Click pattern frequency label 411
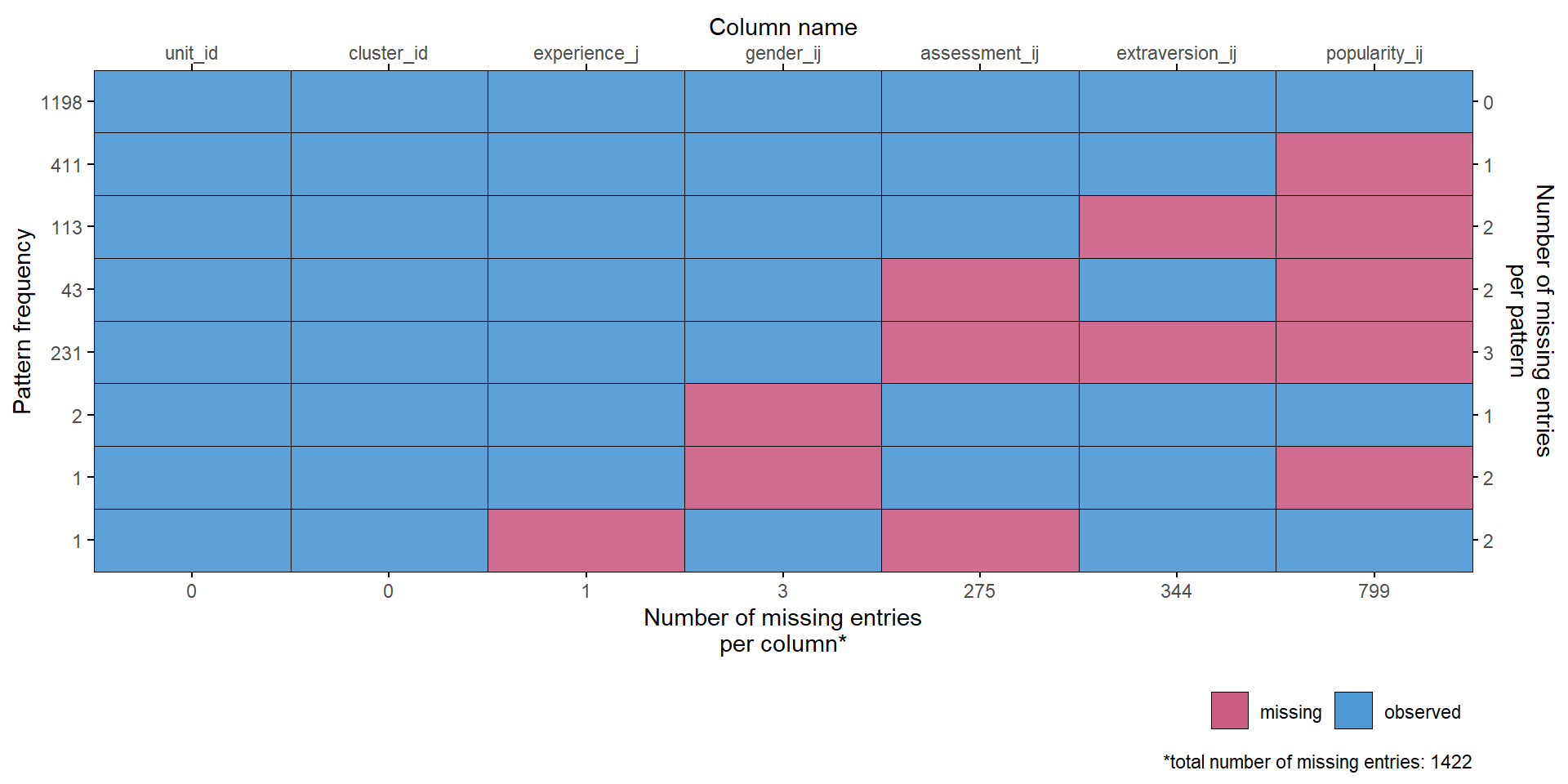The image size is (1568, 784). (66, 166)
